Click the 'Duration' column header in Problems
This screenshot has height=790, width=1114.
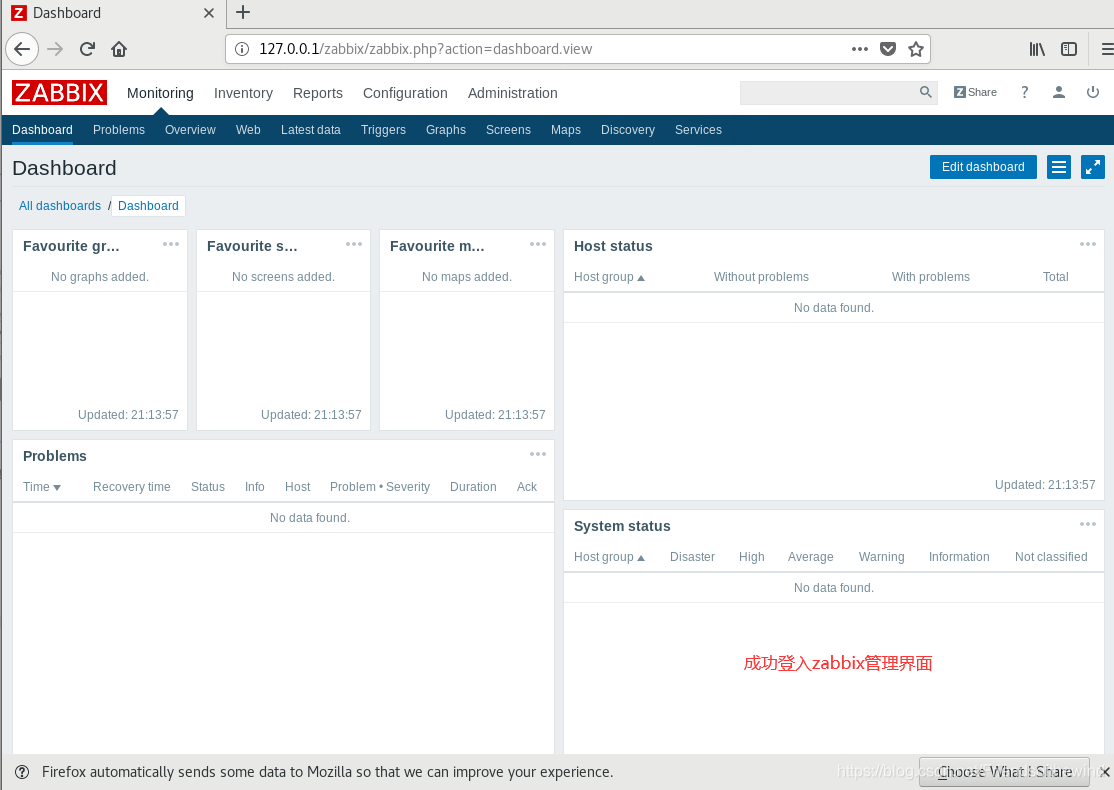pyautogui.click(x=473, y=487)
